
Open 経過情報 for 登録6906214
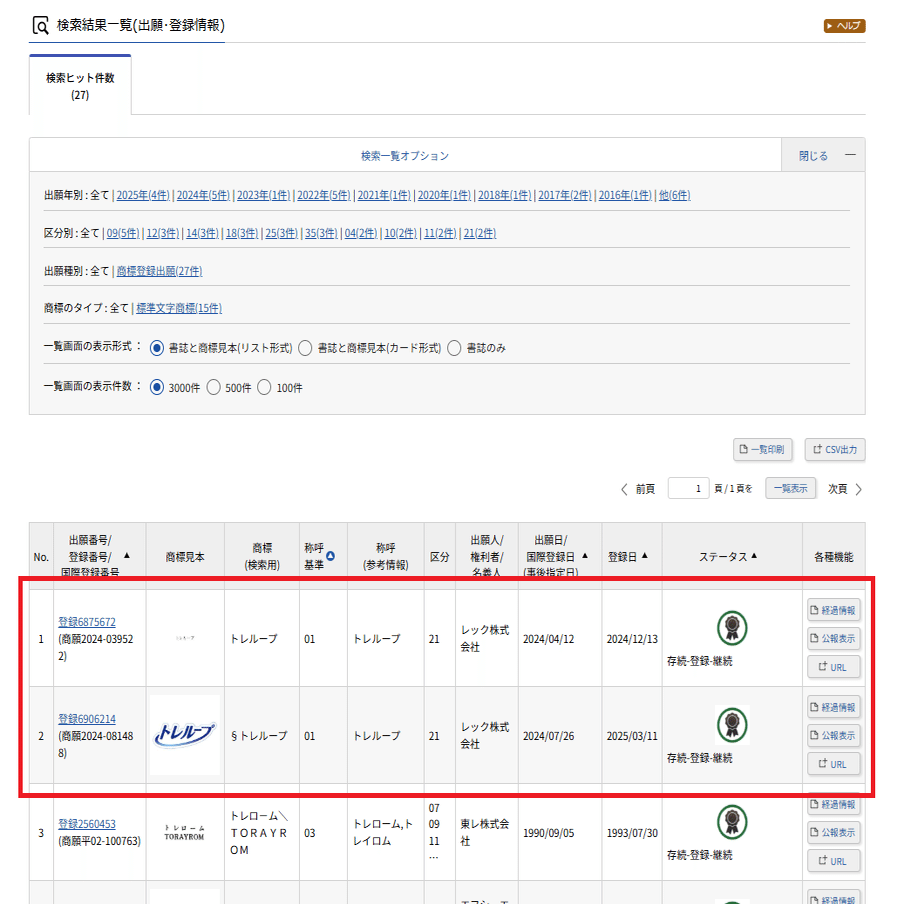coord(834,707)
